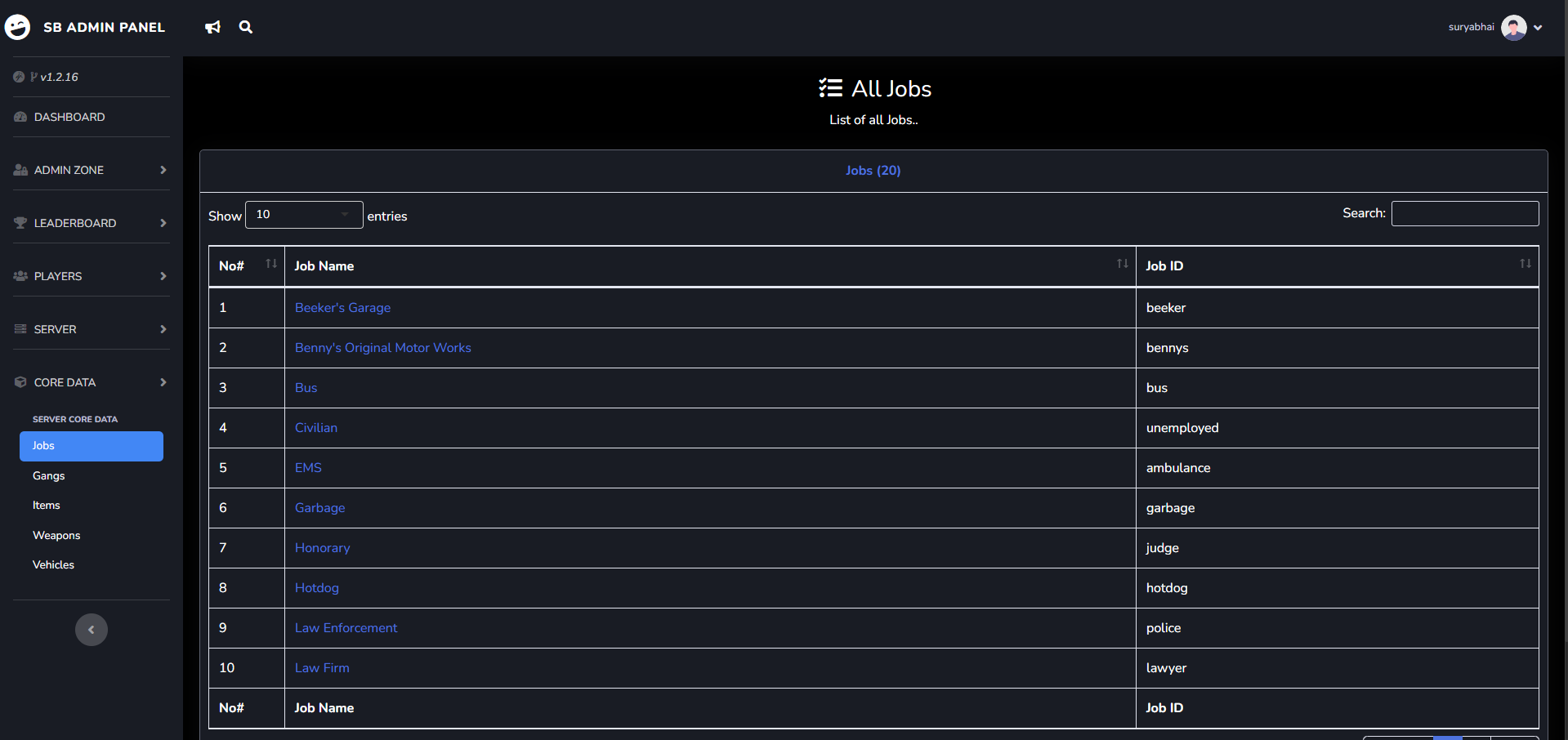Click the megaphone announcements icon
The height and width of the screenshot is (740, 1568).
[212, 28]
